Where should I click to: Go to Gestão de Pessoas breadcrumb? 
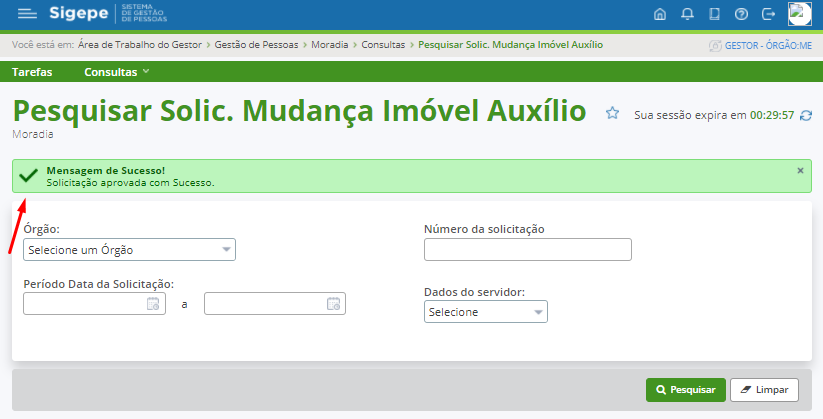click(256, 45)
